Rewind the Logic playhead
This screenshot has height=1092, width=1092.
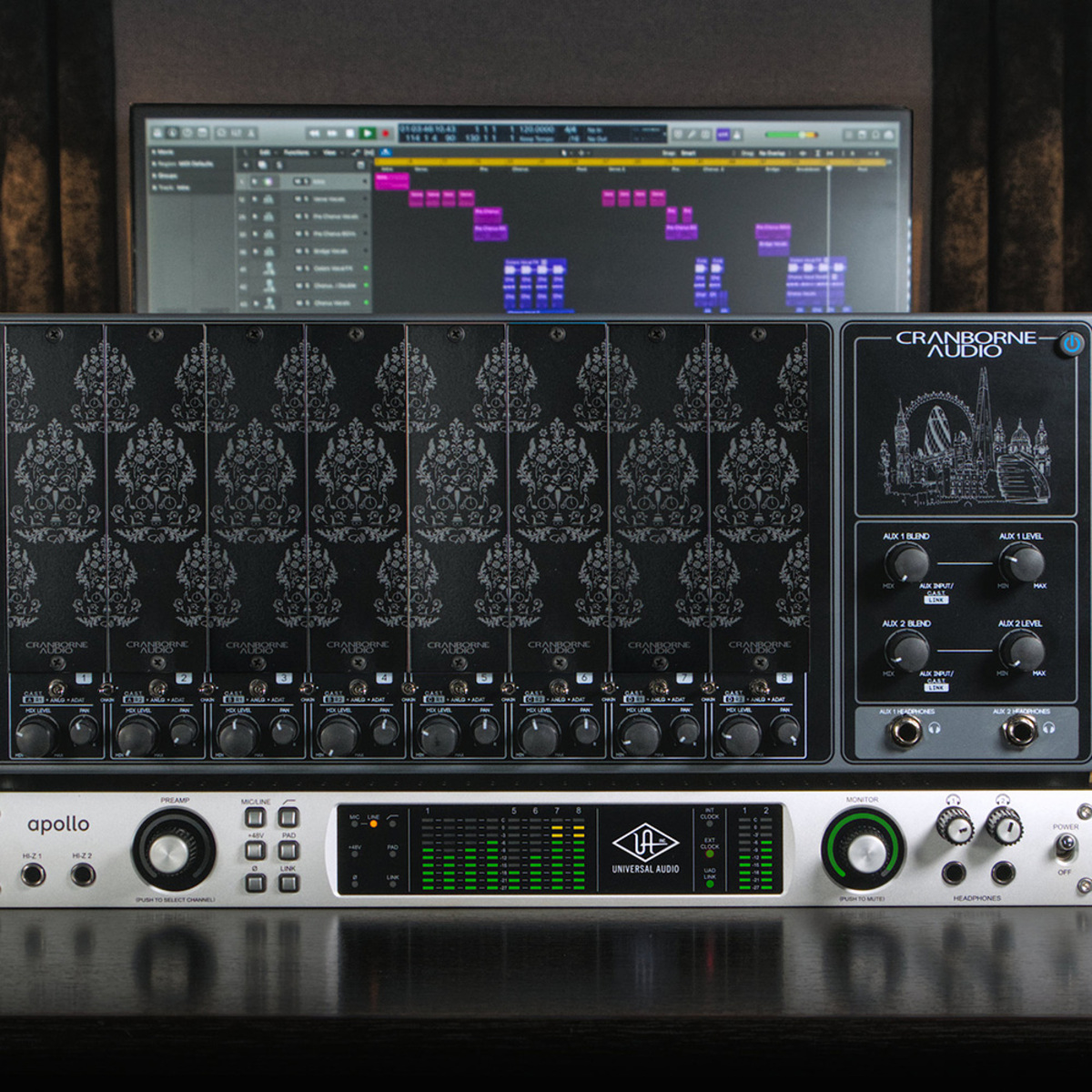point(315,133)
